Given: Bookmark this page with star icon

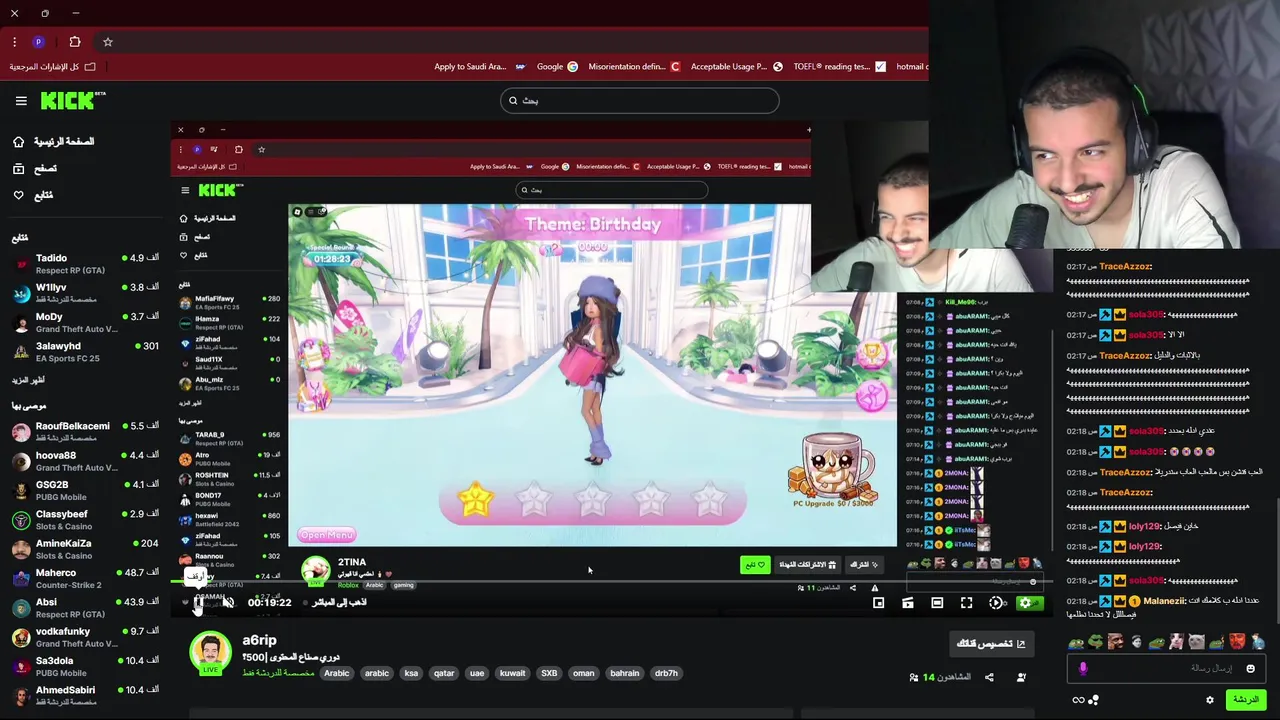Looking at the screenshot, I should 108,42.
